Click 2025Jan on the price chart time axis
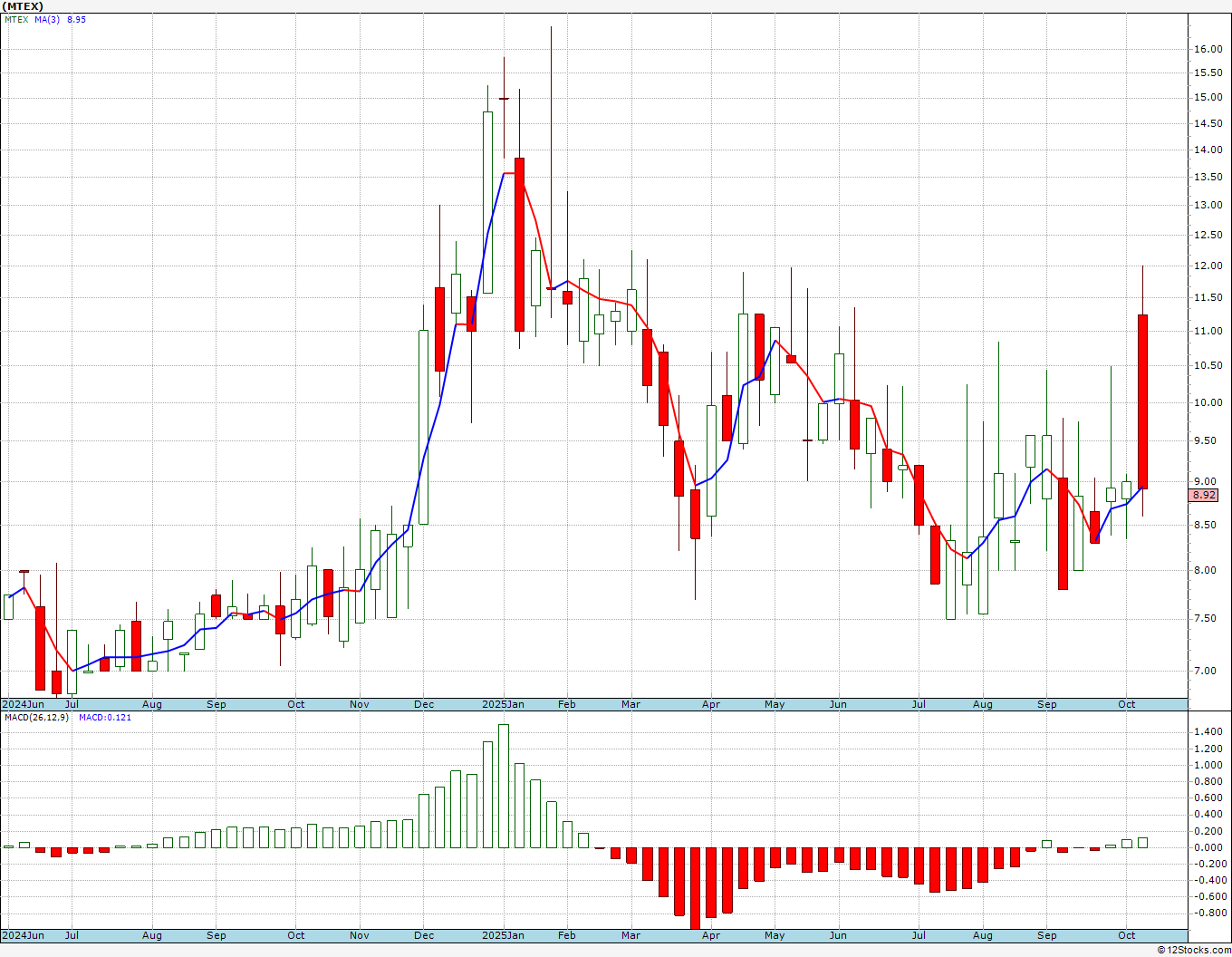The width and height of the screenshot is (1232, 957). click(x=503, y=704)
